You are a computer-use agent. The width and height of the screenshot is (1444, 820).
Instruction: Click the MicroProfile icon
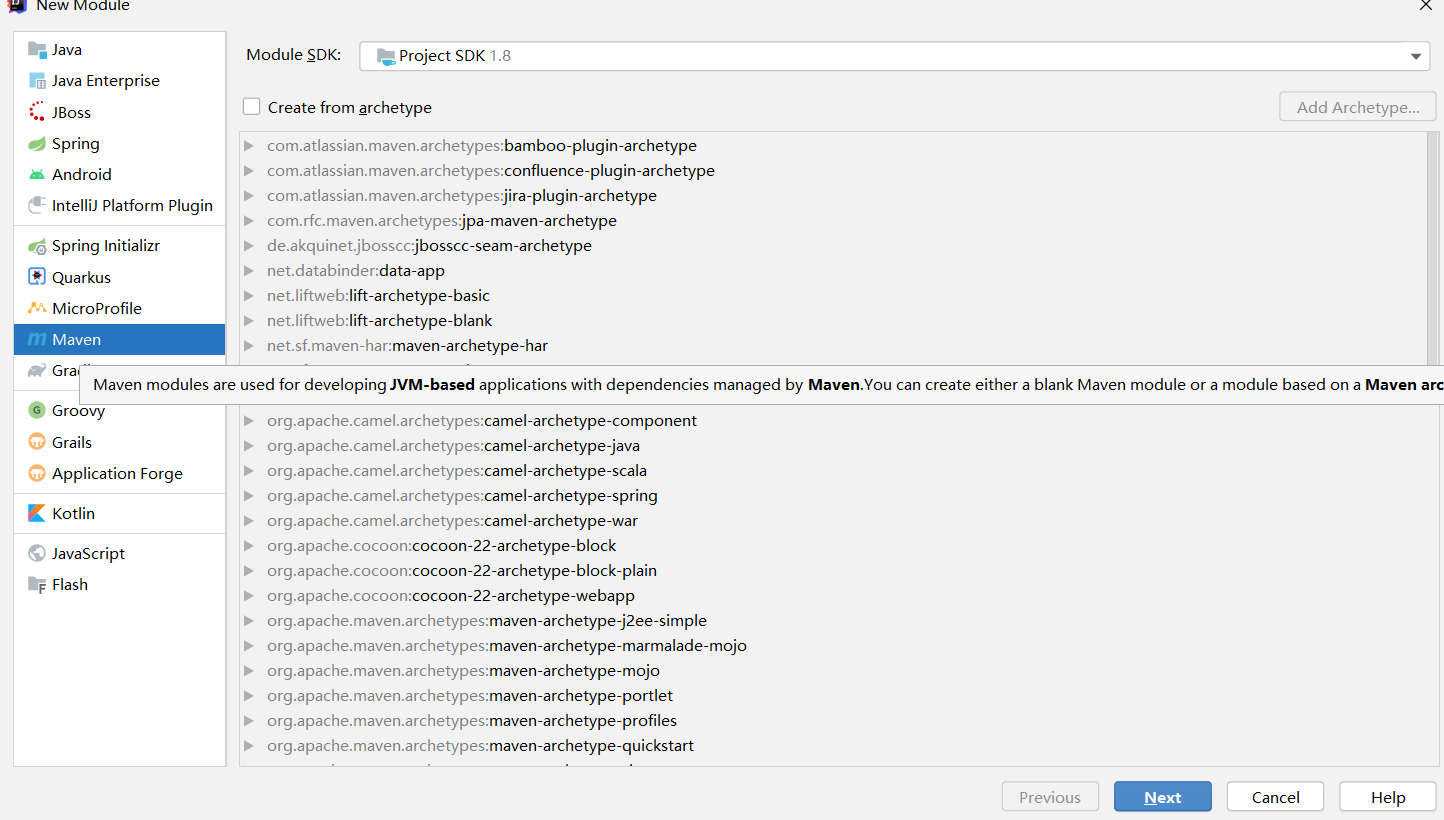(x=37, y=308)
